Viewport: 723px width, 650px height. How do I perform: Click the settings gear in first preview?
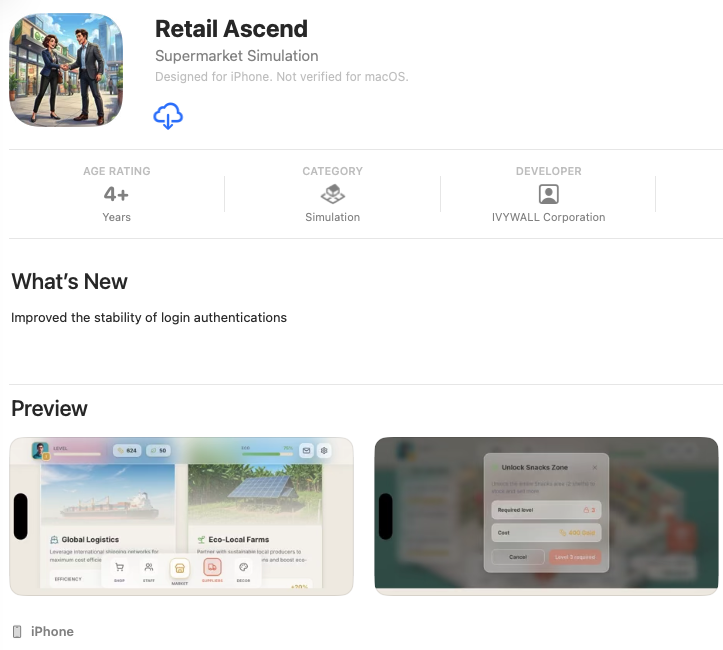[324, 450]
